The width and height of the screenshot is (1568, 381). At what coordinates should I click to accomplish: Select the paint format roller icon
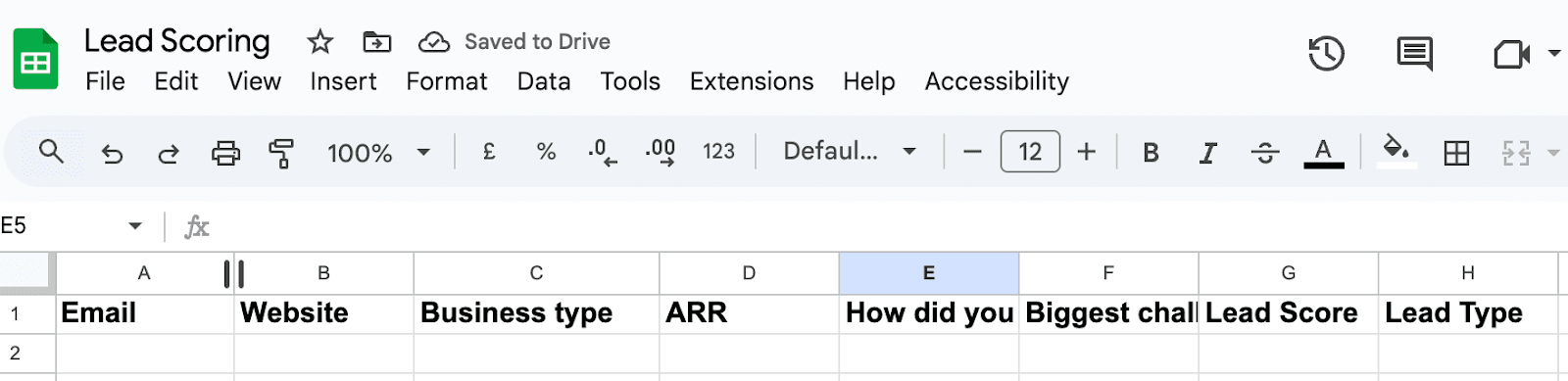[282, 153]
